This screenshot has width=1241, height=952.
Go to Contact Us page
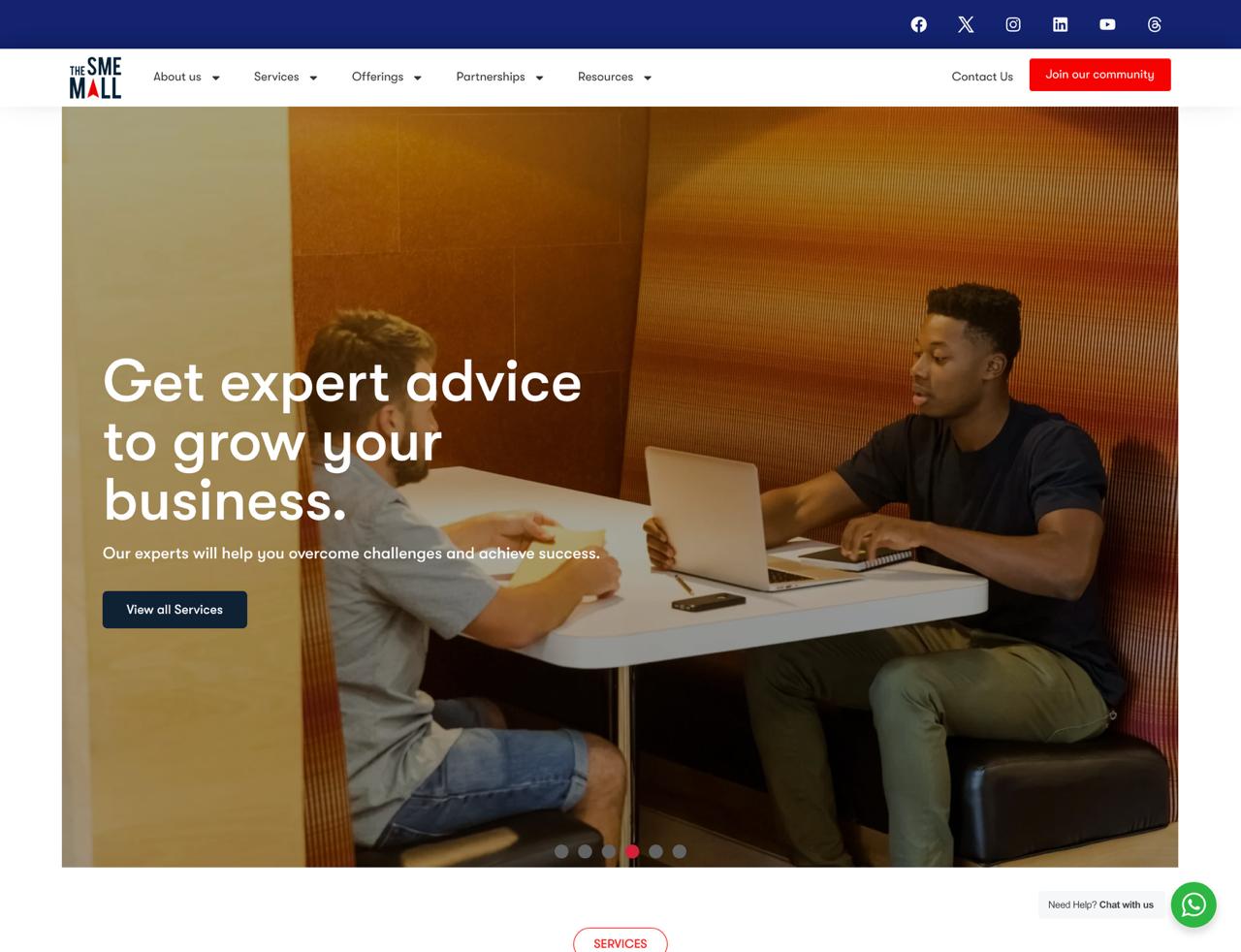[982, 77]
